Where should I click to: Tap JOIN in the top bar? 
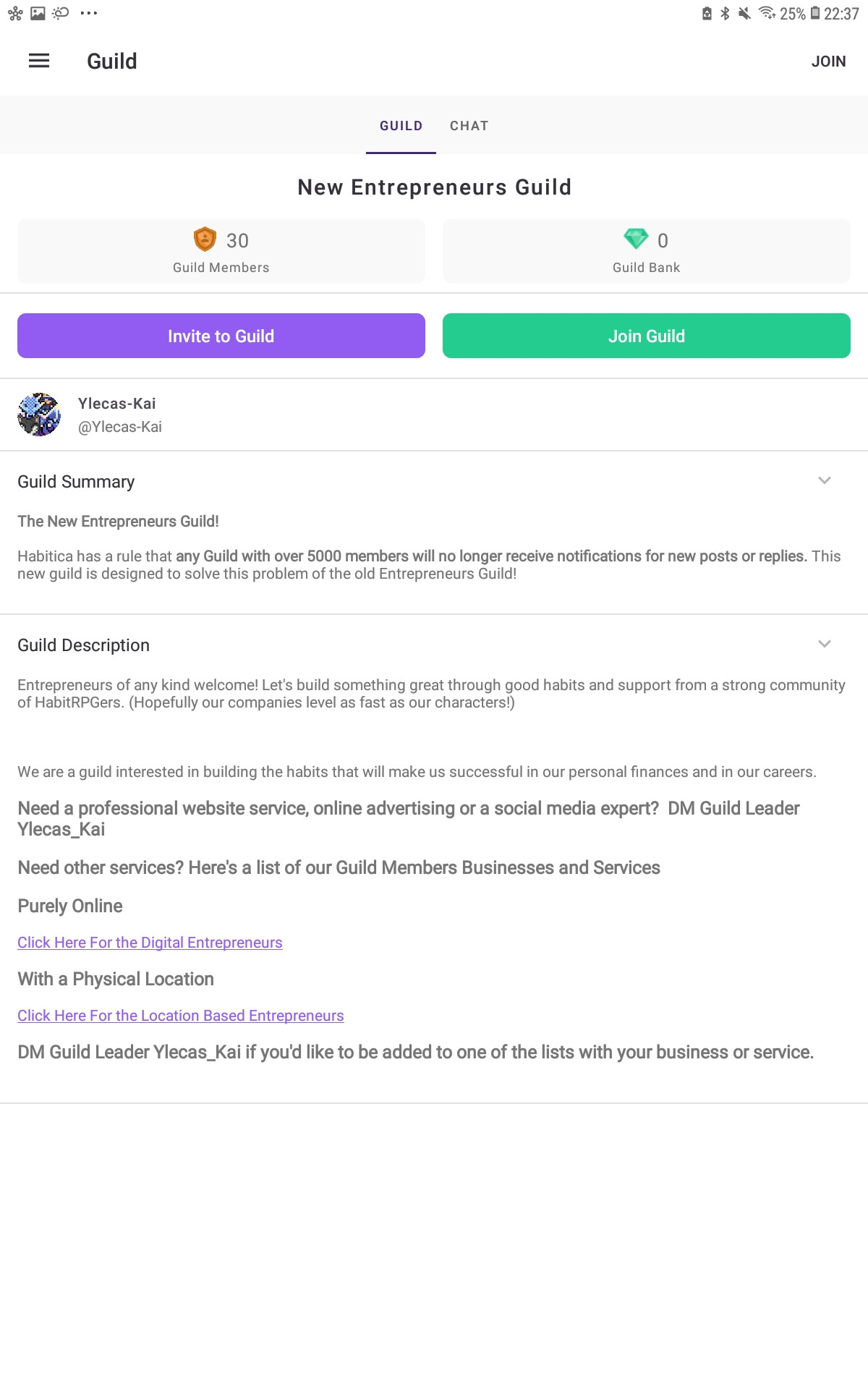828,61
